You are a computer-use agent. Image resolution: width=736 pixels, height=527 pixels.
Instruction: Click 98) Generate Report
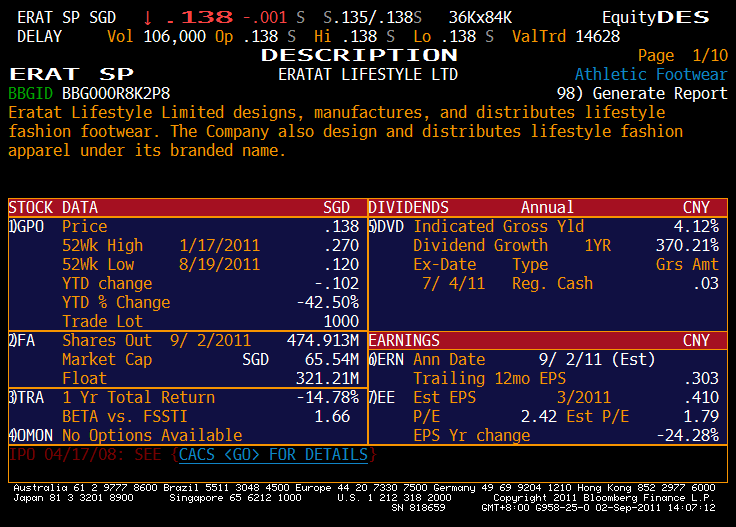click(x=642, y=93)
